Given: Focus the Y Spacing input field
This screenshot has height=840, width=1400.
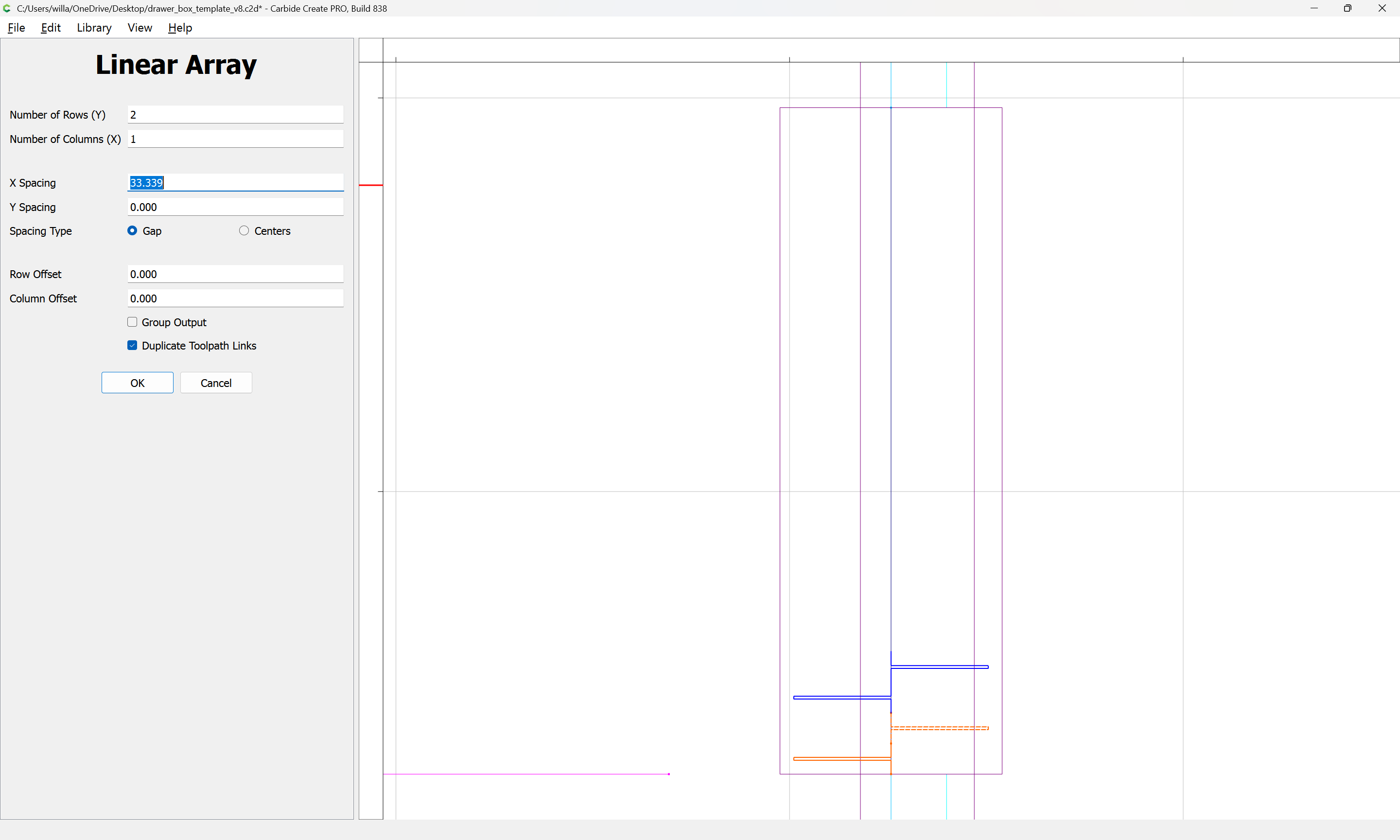Looking at the screenshot, I should [x=235, y=207].
